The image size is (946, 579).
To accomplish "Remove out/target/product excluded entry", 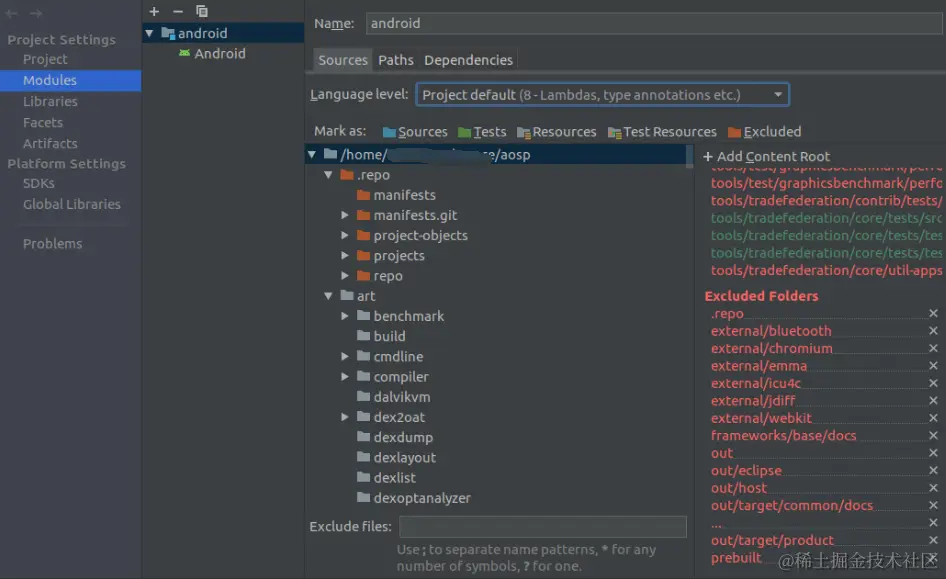I will click(x=933, y=540).
